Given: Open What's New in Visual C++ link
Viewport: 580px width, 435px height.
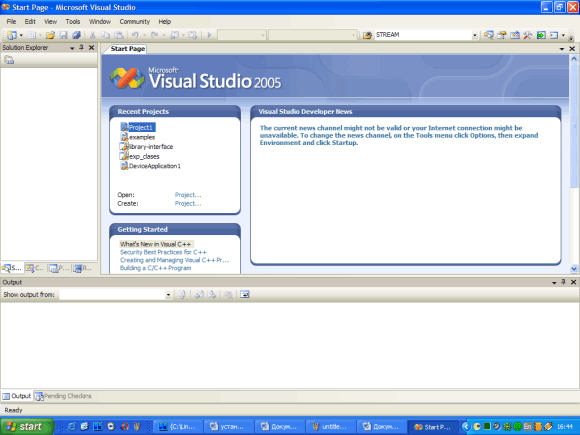Looking at the screenshot, I should 155,244.
